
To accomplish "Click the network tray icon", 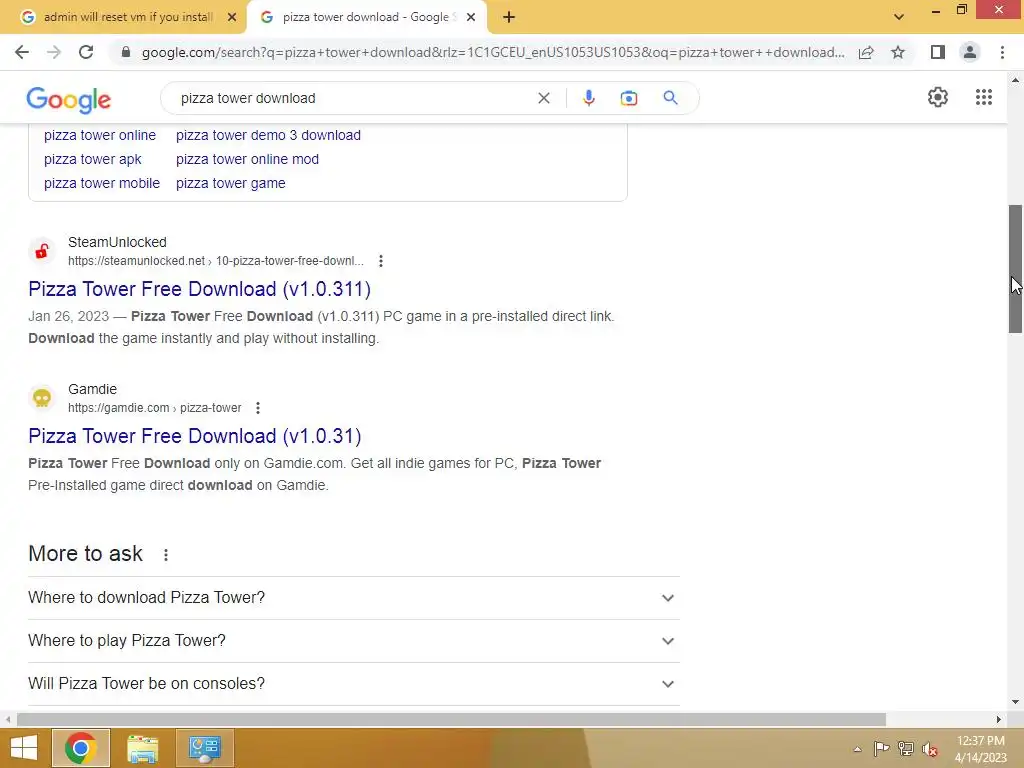I will 906,749.
